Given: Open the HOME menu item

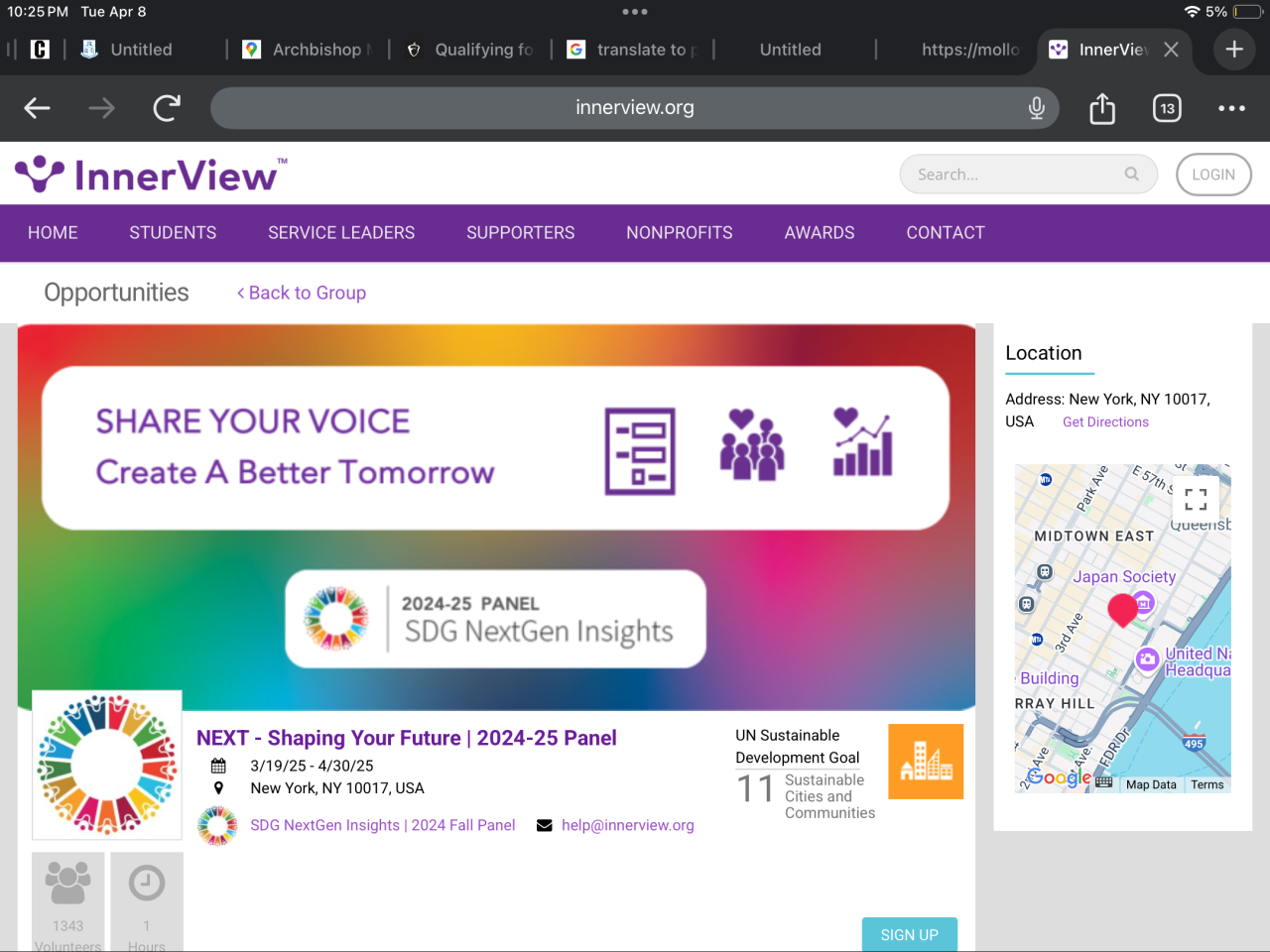Looking at the screenshot, I should click(53, 233).
